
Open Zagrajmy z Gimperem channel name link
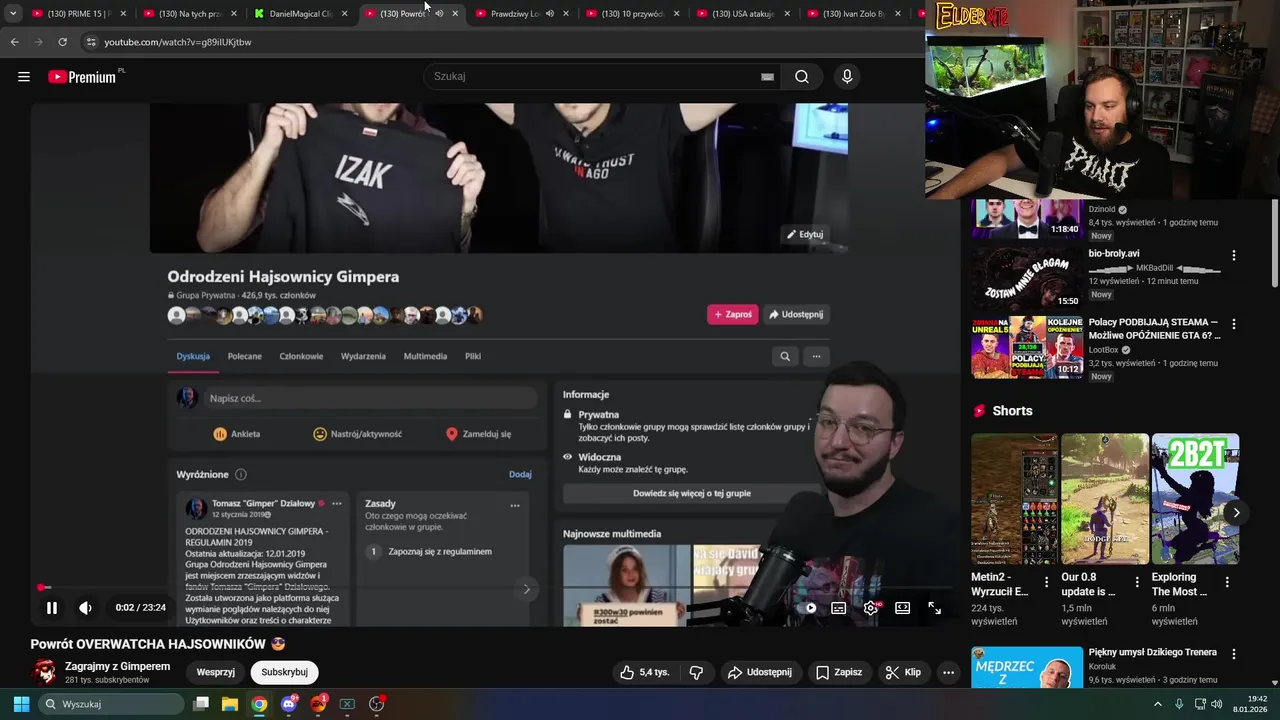pyautogui.click(x=117, y=666)
